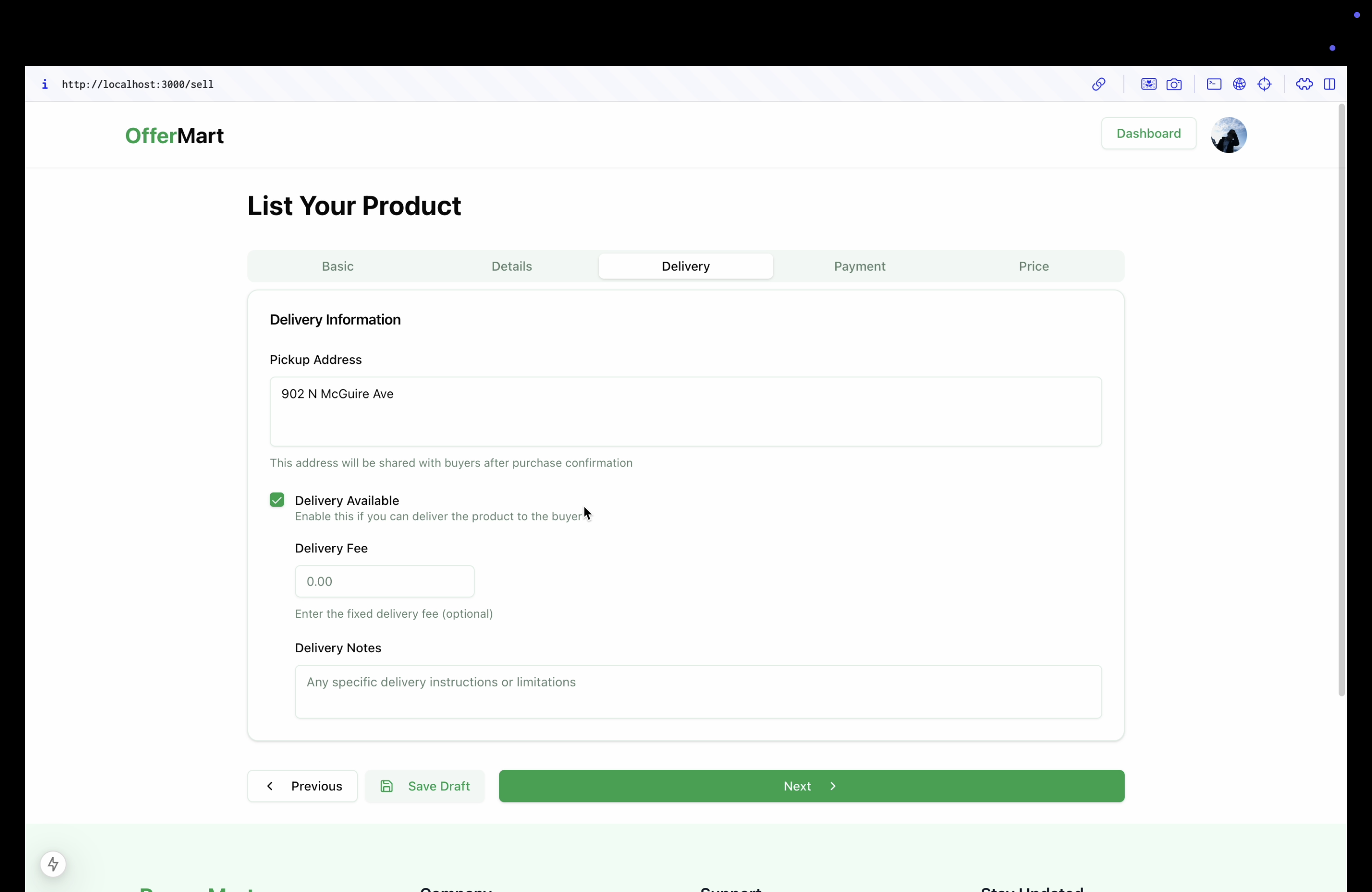Click the Delivery Fee input field

(385, 581)
